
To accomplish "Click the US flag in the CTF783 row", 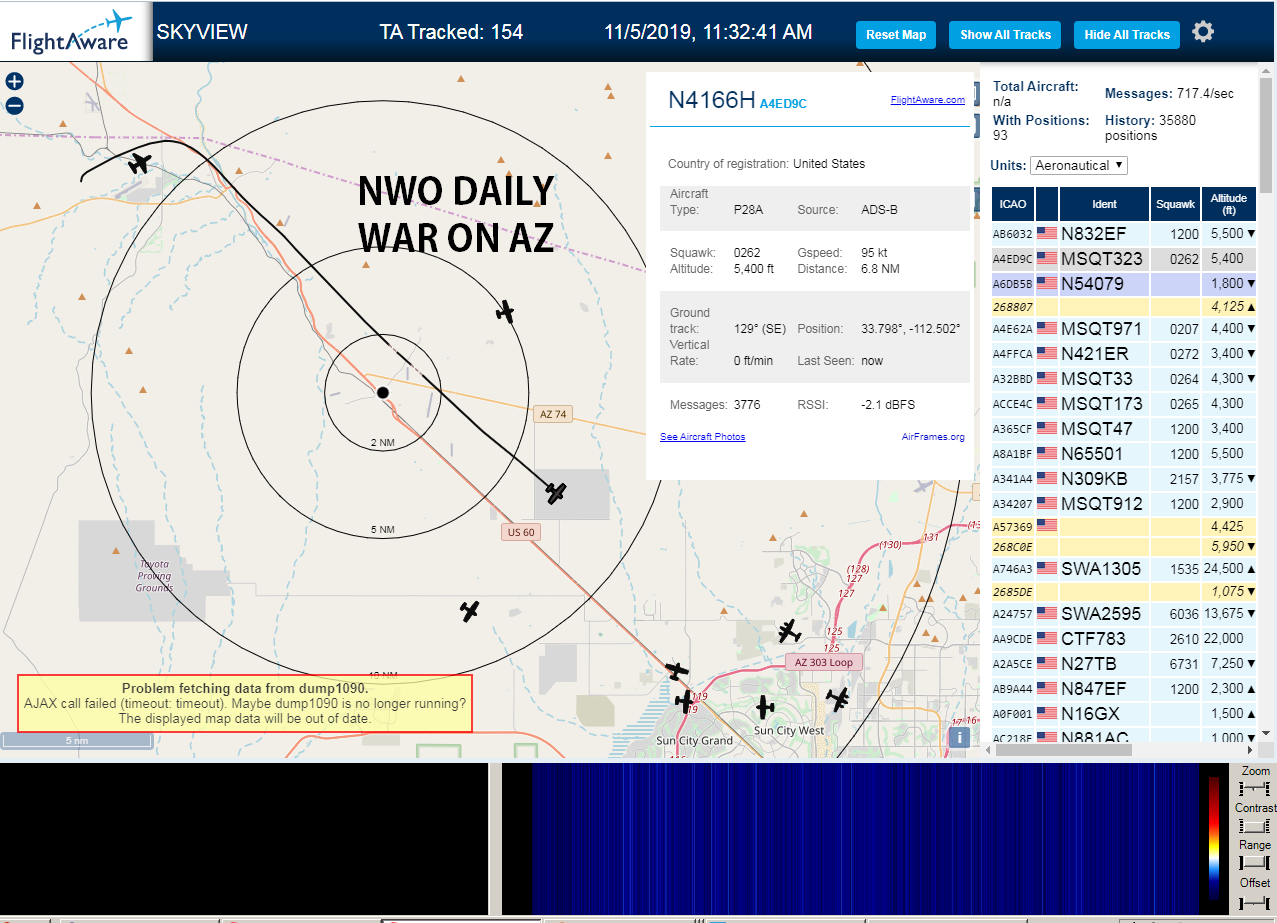I will pos(1047,638).
